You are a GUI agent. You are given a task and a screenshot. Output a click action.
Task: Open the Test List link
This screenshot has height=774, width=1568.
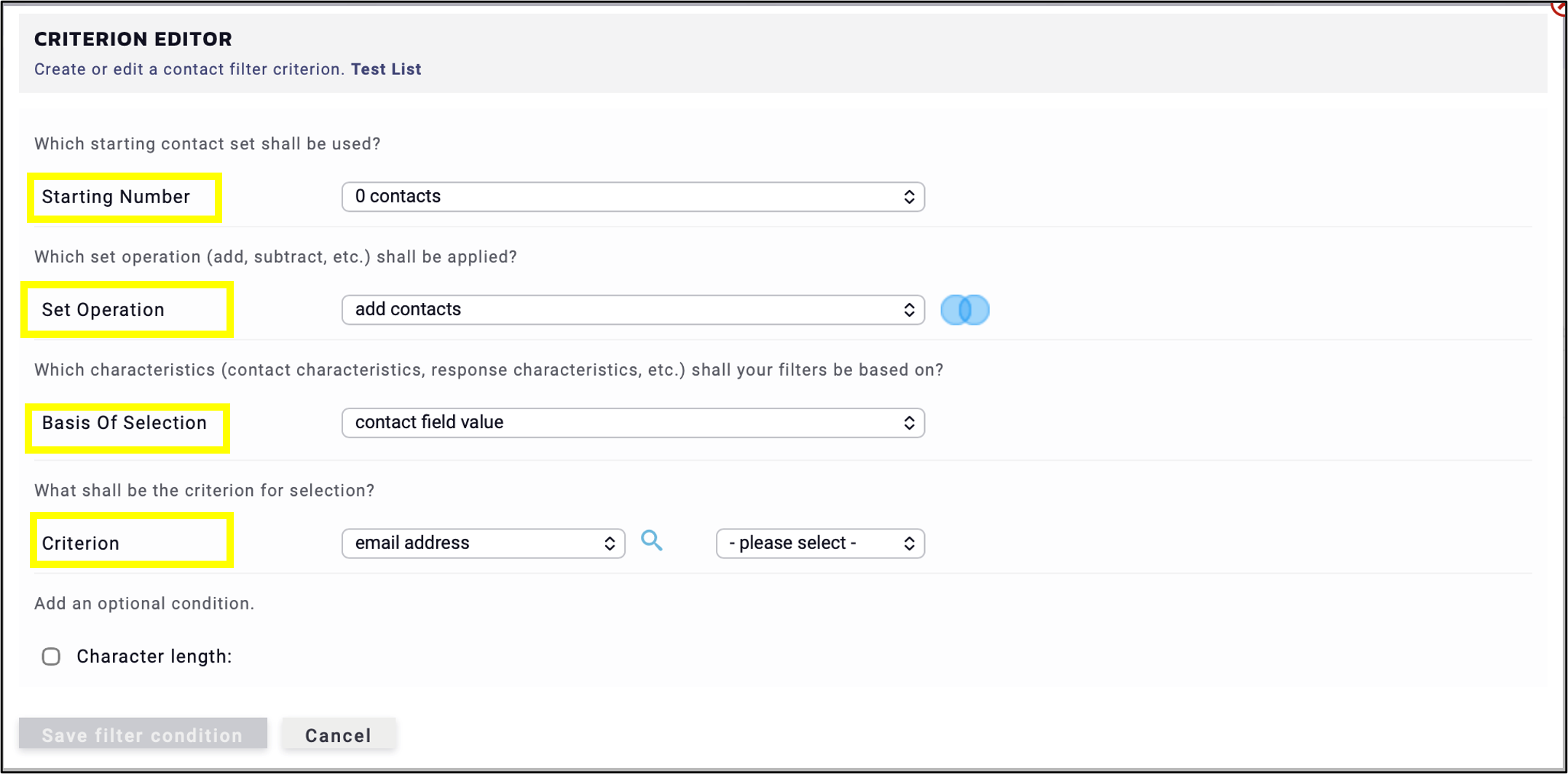click(386, 69)
